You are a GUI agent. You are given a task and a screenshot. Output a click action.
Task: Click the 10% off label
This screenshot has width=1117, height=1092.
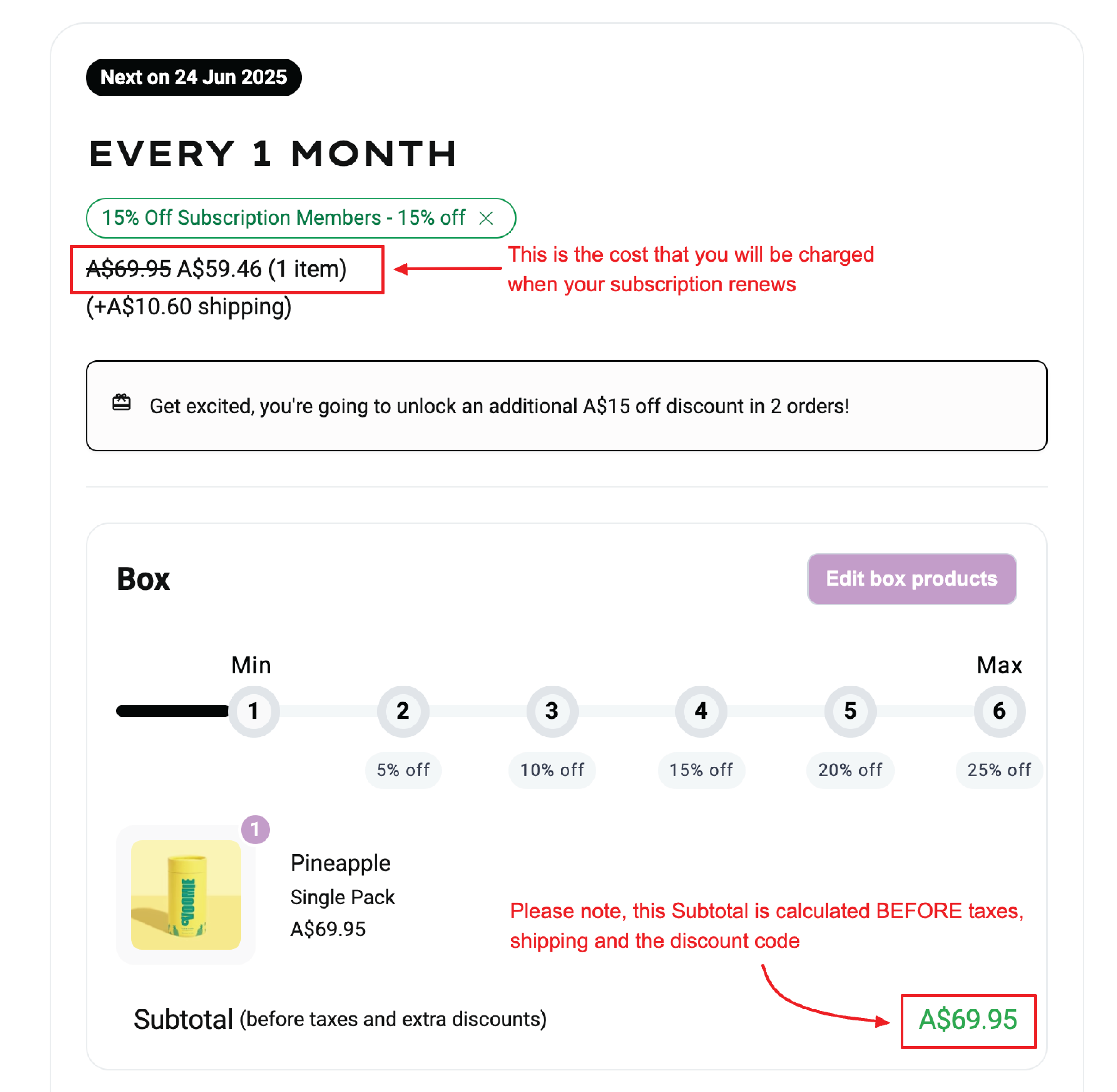click(x=552, y=770)
